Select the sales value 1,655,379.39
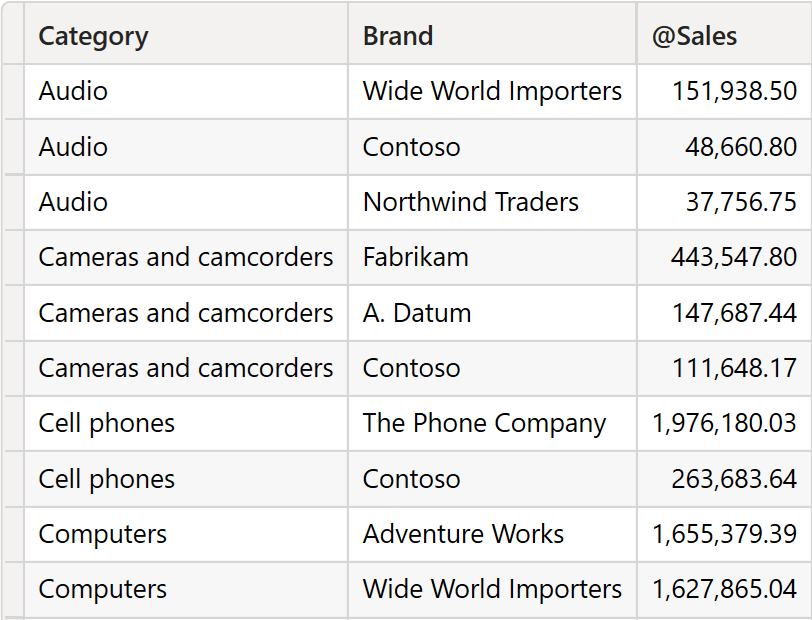This screenshot has width=812, height=620. click(x=725, y=534)
